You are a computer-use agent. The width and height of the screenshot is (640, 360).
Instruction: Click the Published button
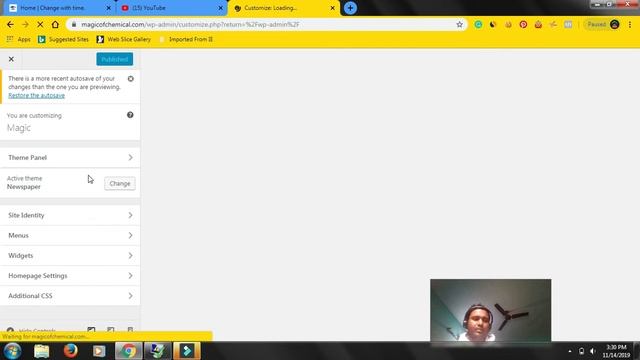coord(115,59)
